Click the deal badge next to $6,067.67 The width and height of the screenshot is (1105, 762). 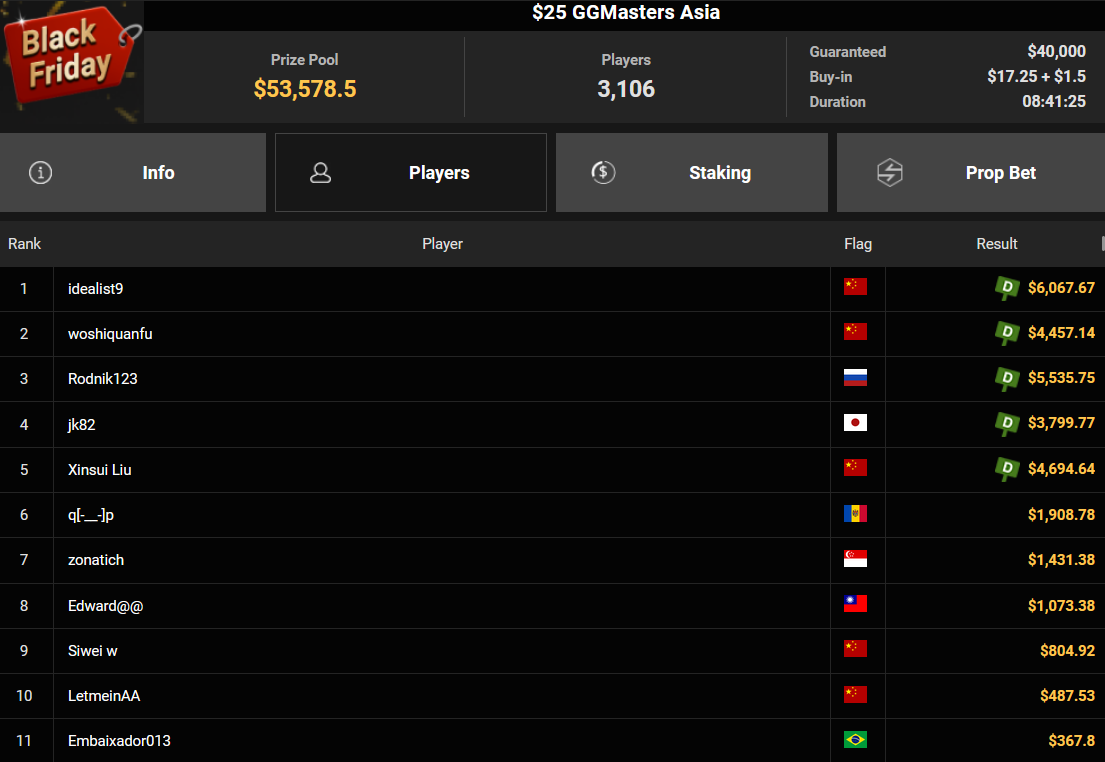(1007, 288)
